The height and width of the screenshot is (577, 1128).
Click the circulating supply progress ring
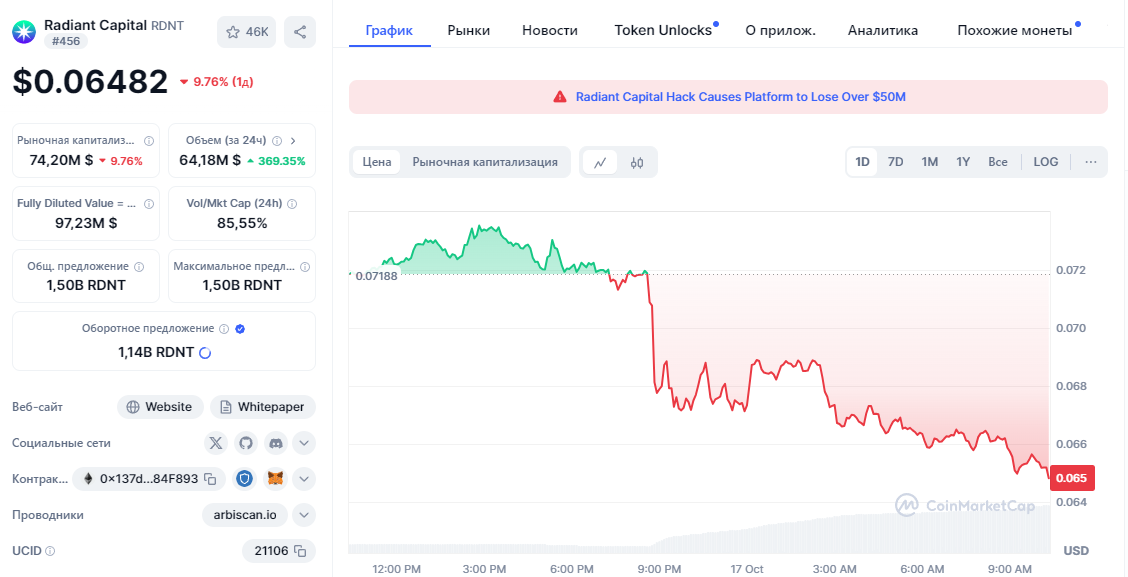[x=205, y=353]
